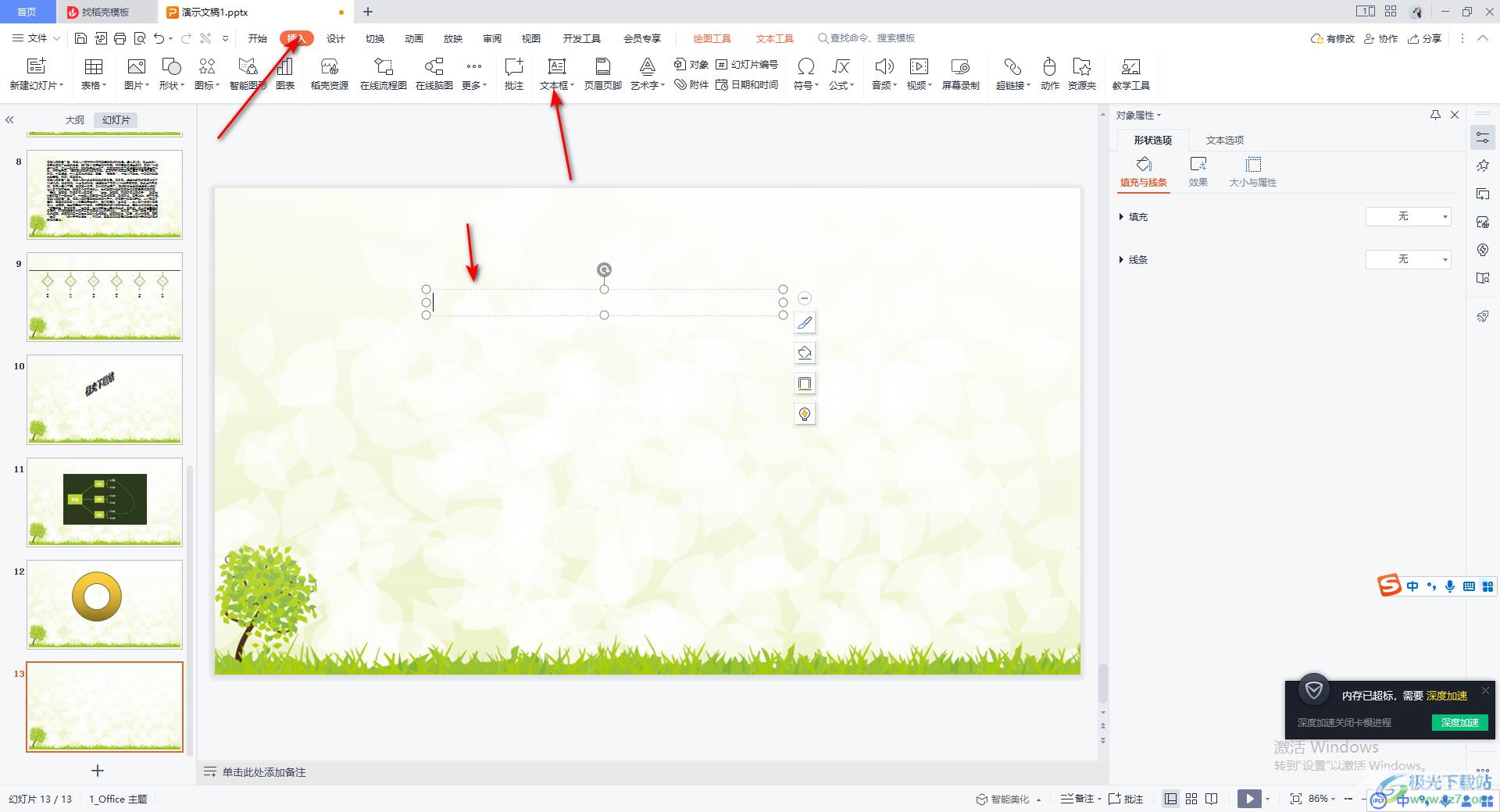
Task: Click the green Deep Acceleration button
Action: [1459, 722]
